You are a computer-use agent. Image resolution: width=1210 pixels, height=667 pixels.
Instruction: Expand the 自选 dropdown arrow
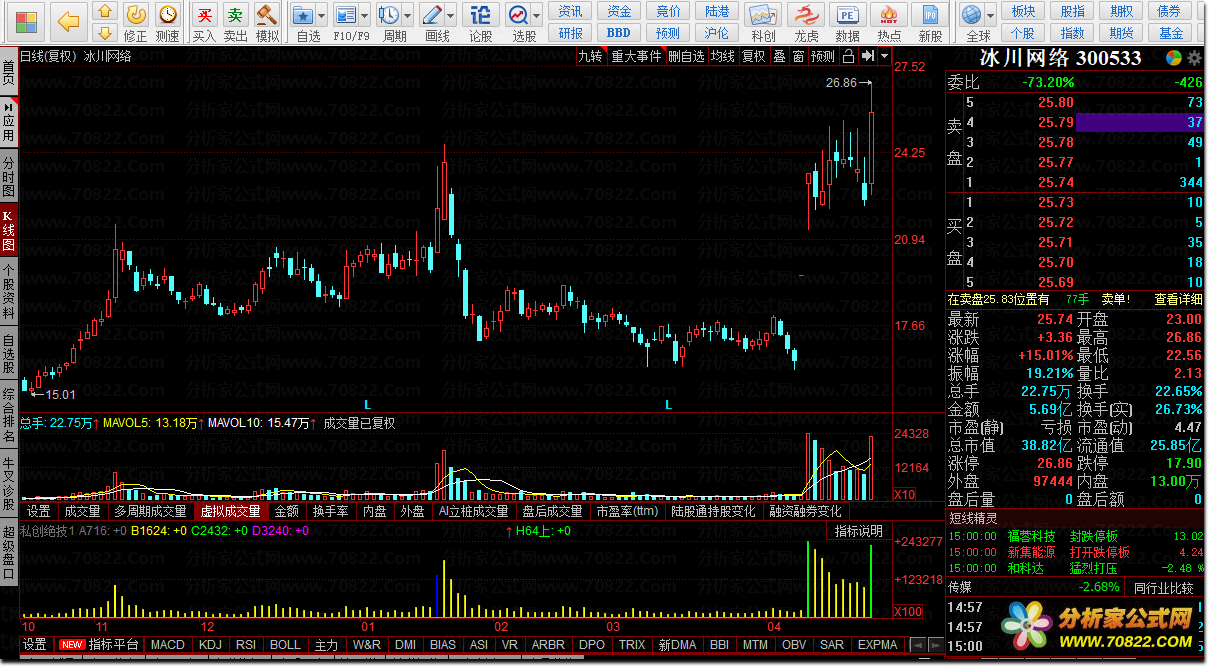321,15
